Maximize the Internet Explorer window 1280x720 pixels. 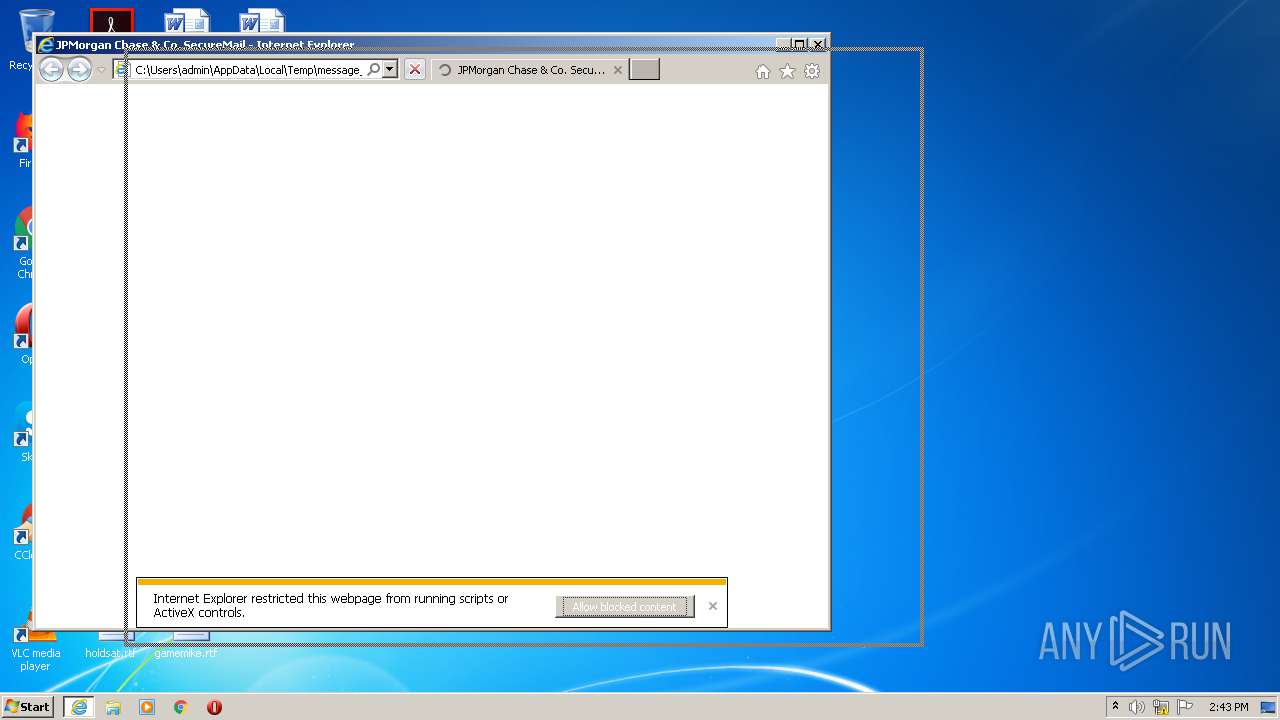tap(799, 44)
